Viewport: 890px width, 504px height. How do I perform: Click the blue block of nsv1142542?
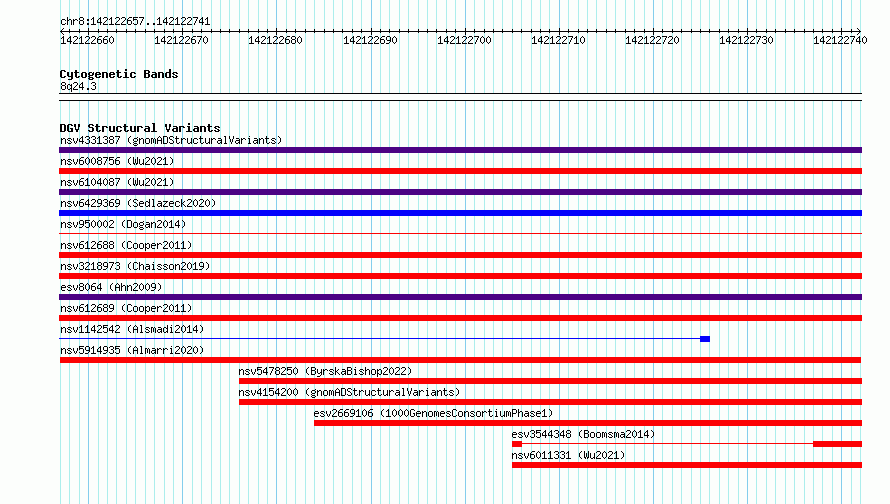(705, 339)
